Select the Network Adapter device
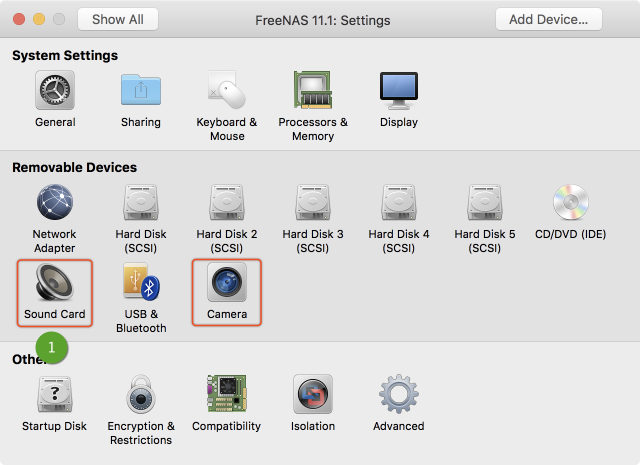 (x=55, y=204)
